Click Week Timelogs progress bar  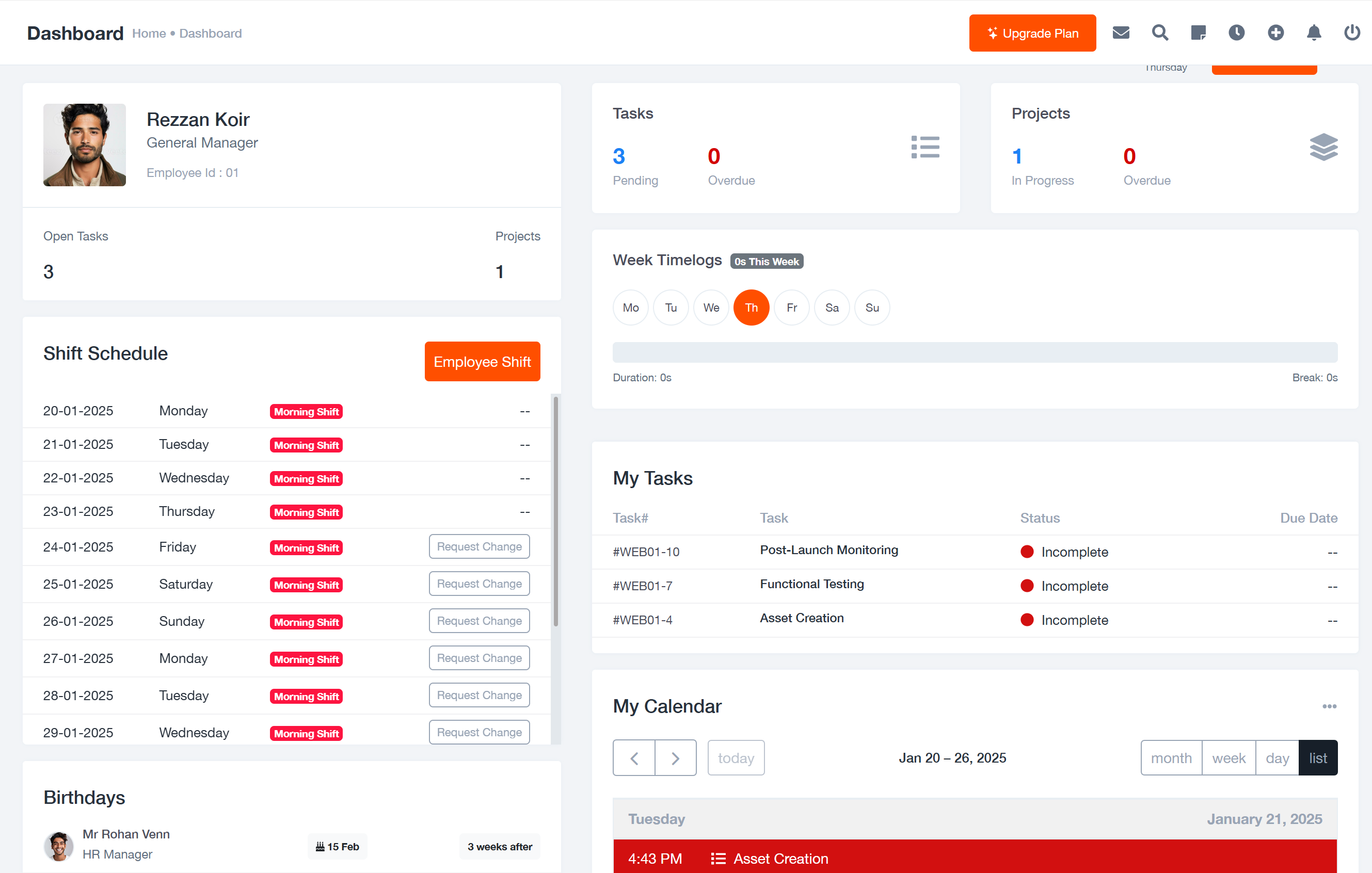(975, 352)
